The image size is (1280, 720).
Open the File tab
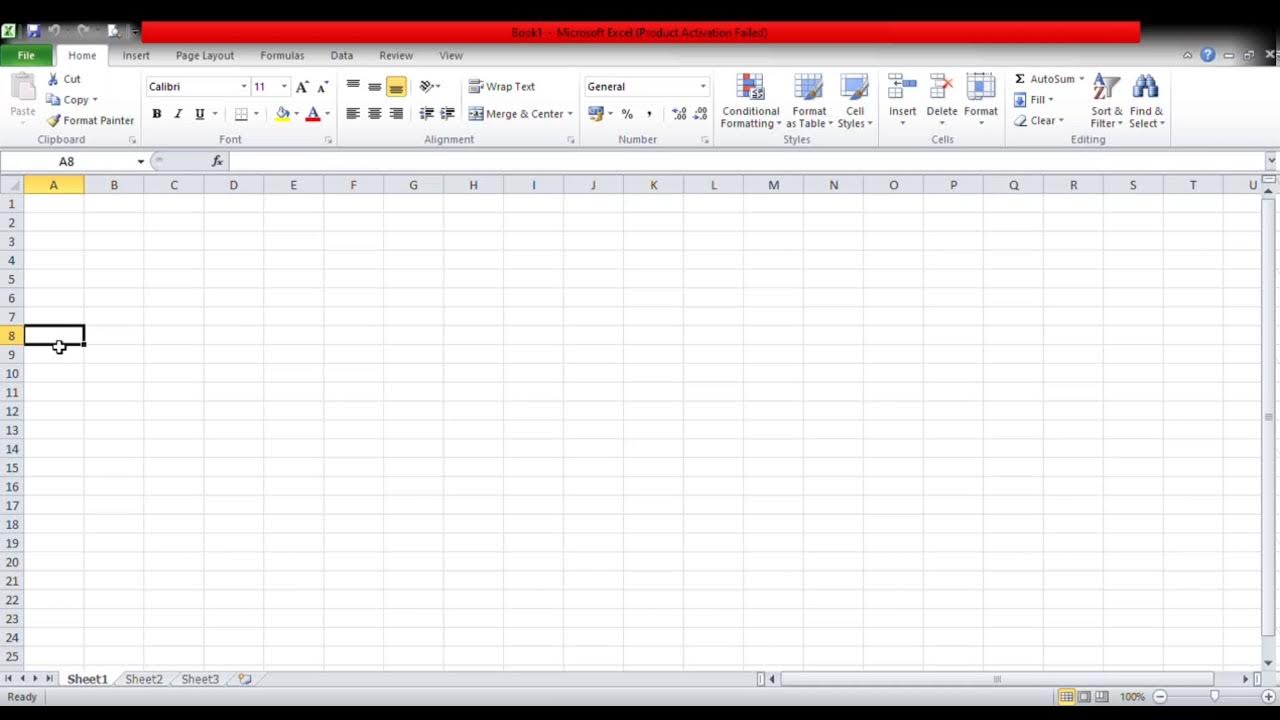pyautogui.click(x=26, y=56)
